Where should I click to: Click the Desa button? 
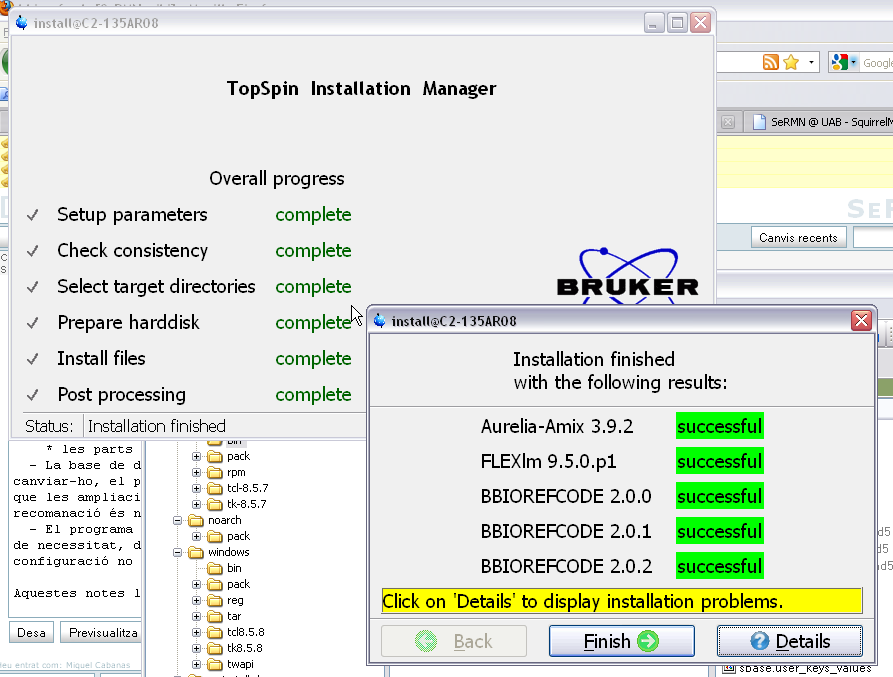(x=31, y=632)
